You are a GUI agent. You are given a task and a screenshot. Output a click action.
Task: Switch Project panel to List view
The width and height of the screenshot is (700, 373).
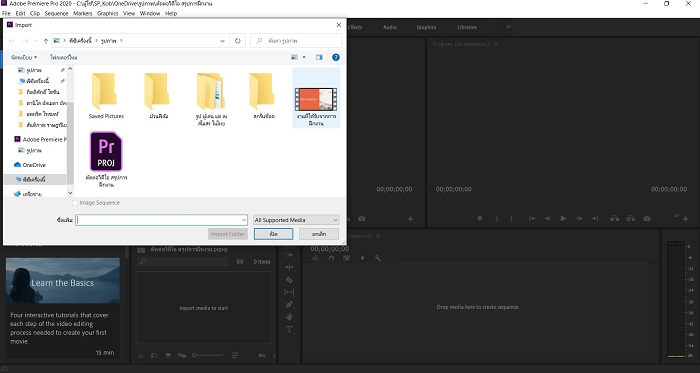coord(154,356)
